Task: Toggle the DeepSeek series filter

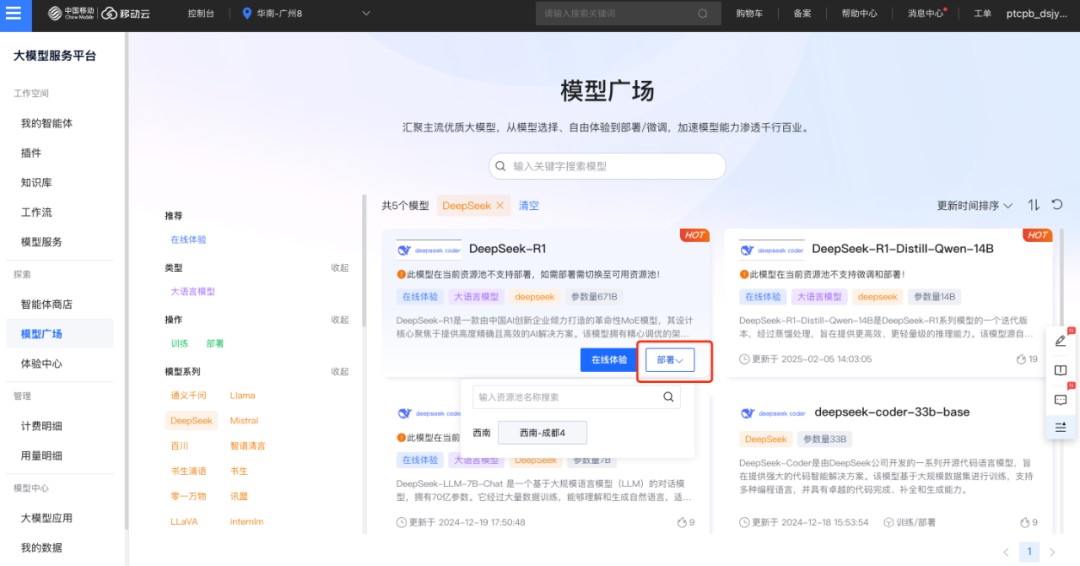Action: pyautogui.click(x=191, y=421)
